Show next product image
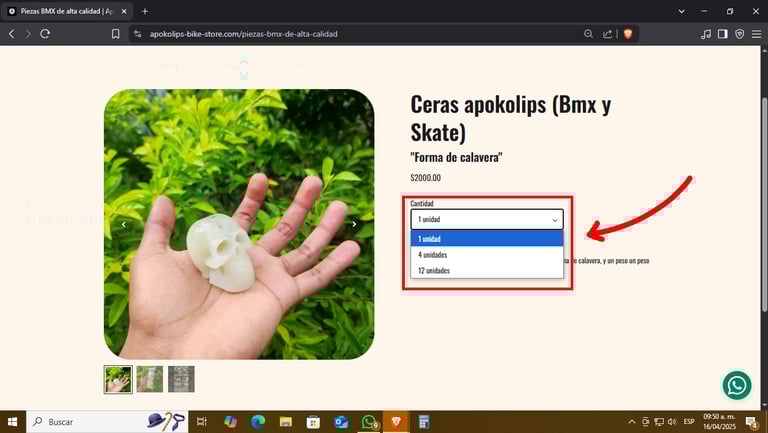Screen dimensions: 768x433 tap(354, 224)
